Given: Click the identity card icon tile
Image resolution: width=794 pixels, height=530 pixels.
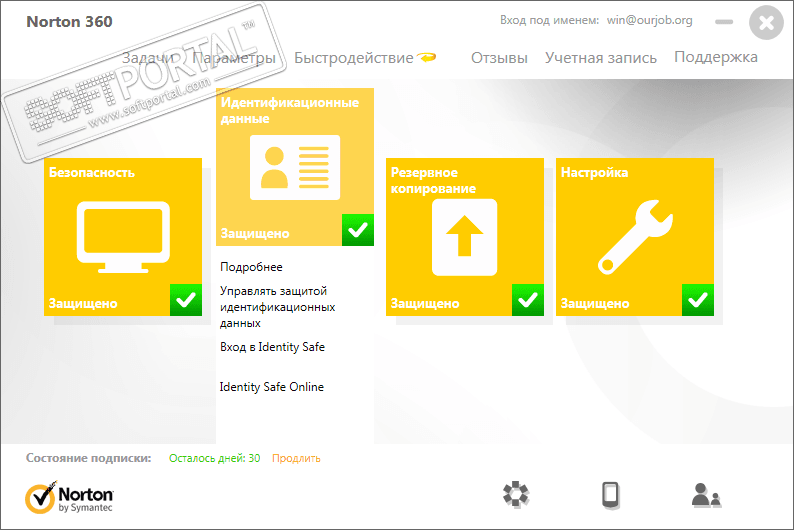Looking at the screenshot, I should click(295, 167).
